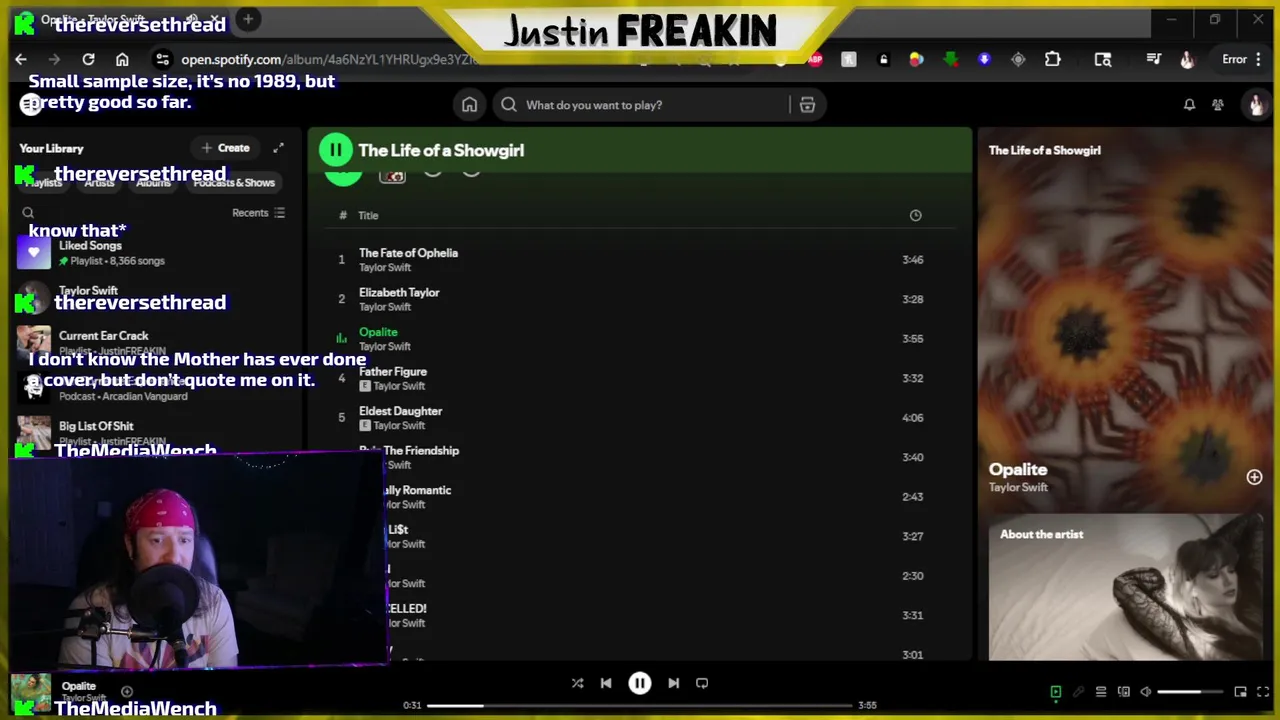Open the Spotify profile avatar menu
1280x720 pixels.
(1256, 105)
